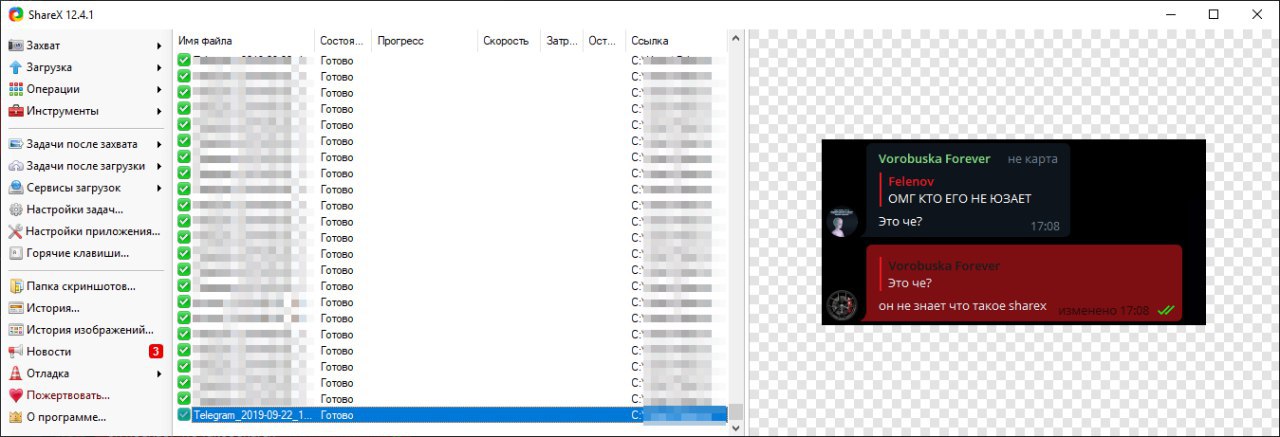Click the Настройки задач gear icon
The height and width of the screenshot is (437, 1280).
point(16,210)
